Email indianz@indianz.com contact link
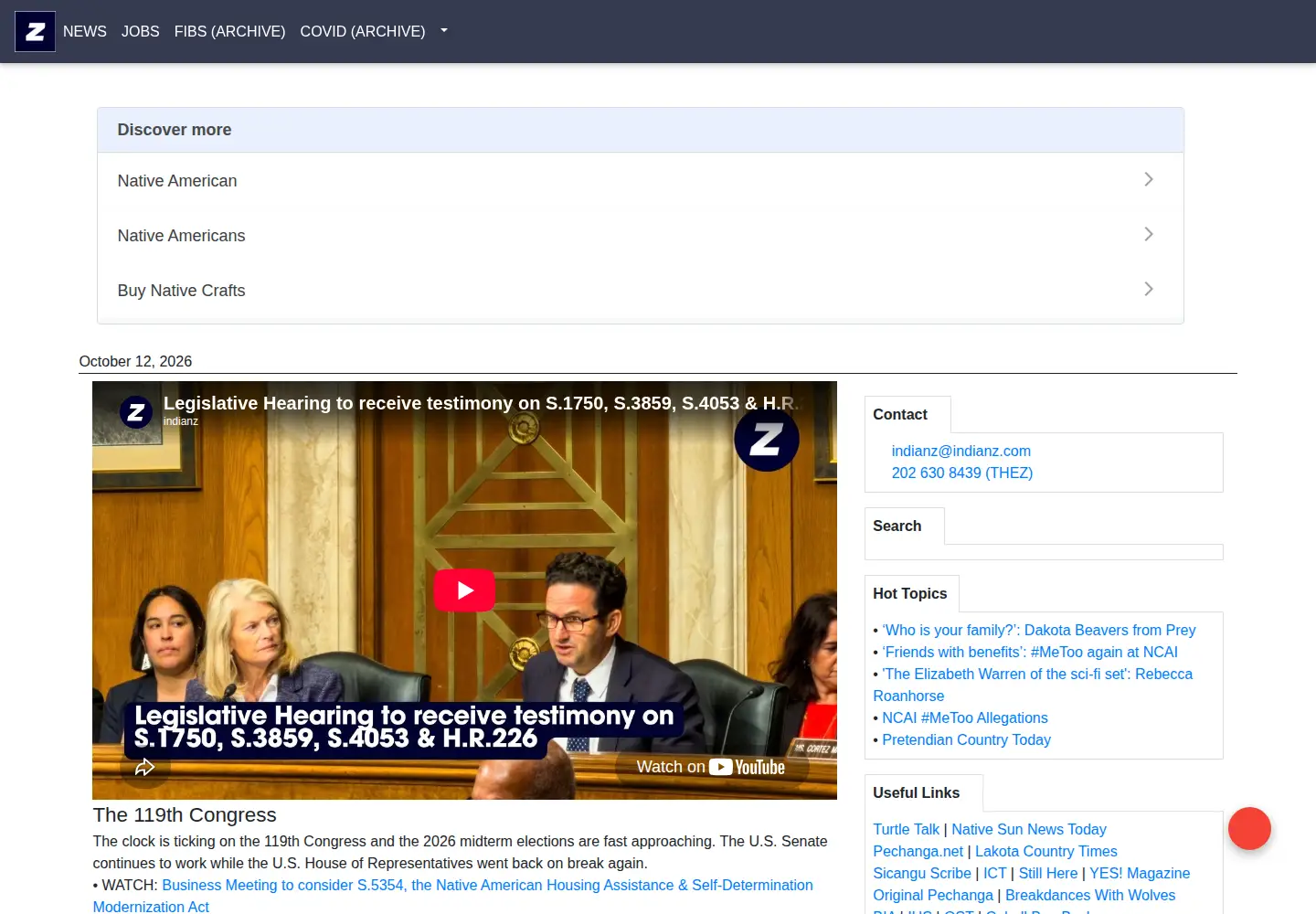Screen dimensions: 1316x914 tap(961, 451)
